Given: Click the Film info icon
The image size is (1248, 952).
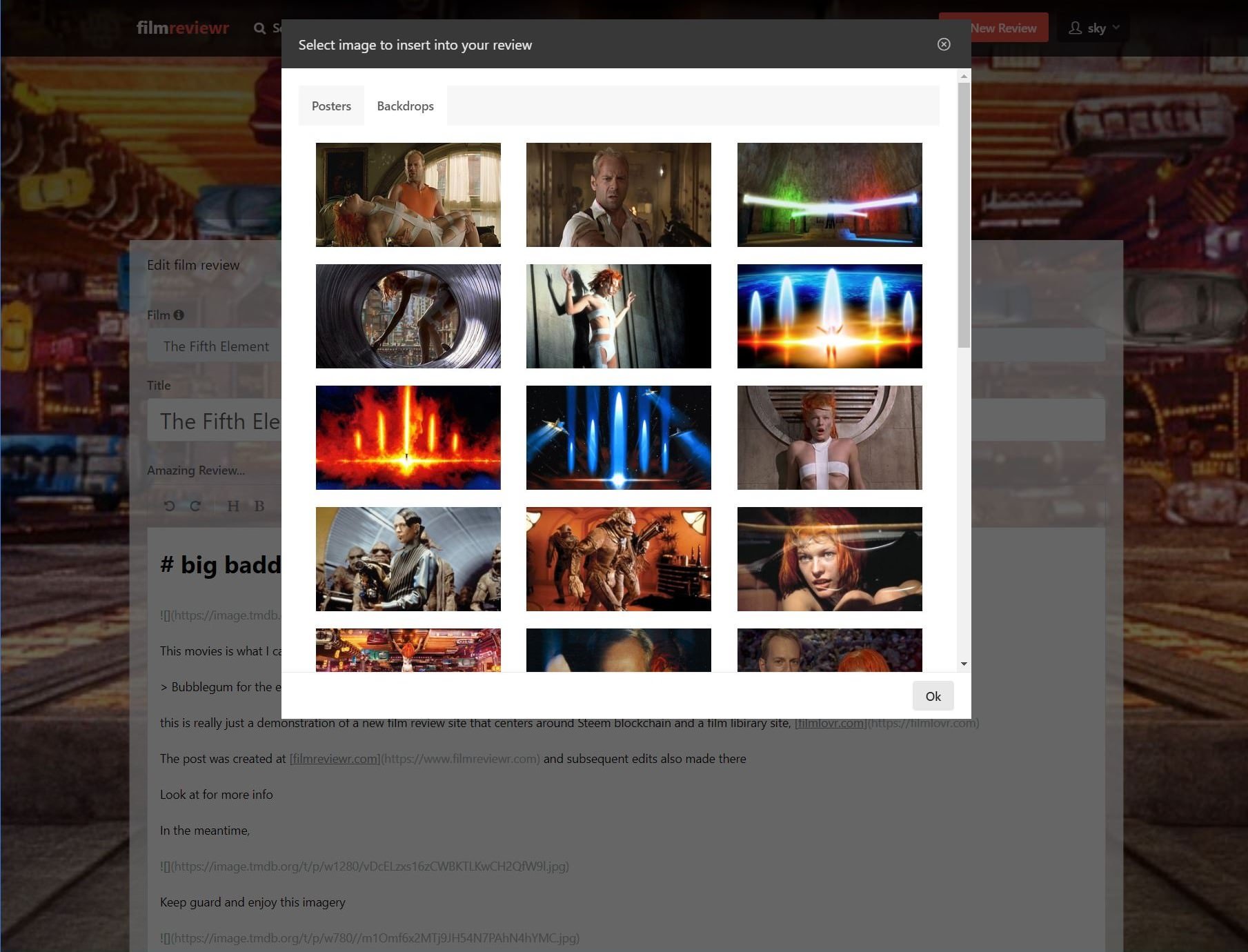Looking at the screenshot, I should tap(179, 315).
